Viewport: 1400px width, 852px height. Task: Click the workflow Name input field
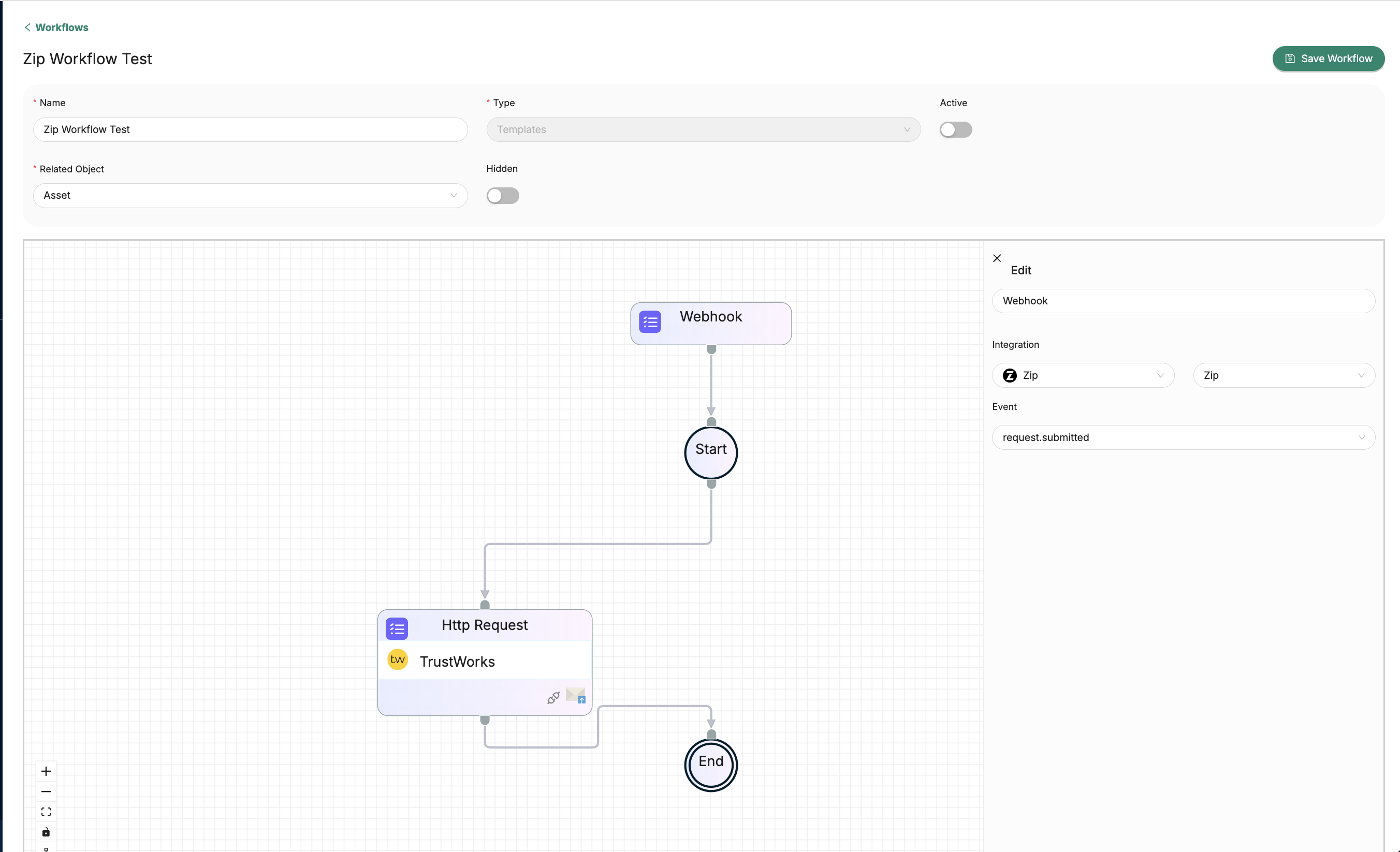point(250,129)
